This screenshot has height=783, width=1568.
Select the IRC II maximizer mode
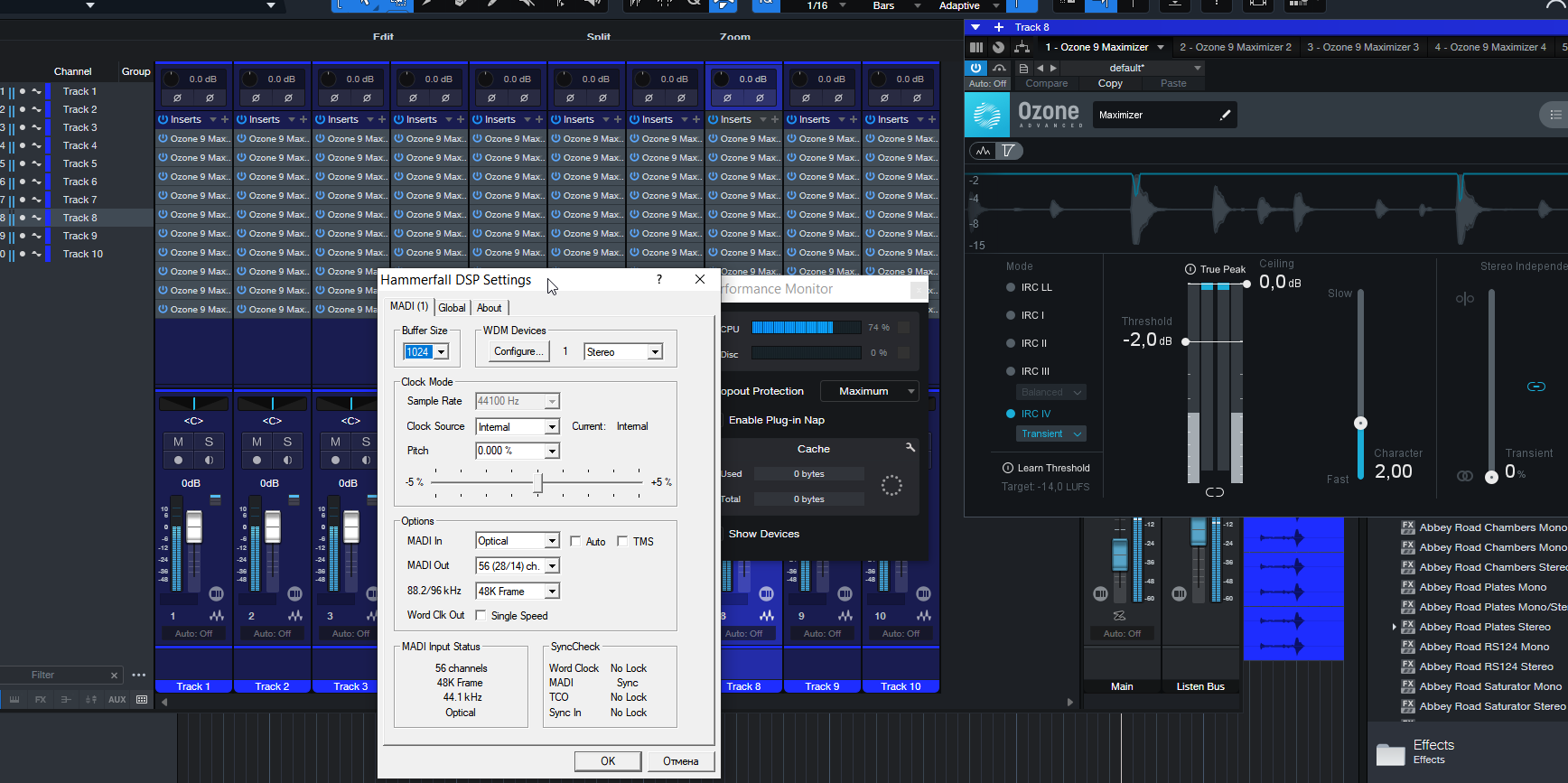pyautogui.click(x=1011, y=343)
